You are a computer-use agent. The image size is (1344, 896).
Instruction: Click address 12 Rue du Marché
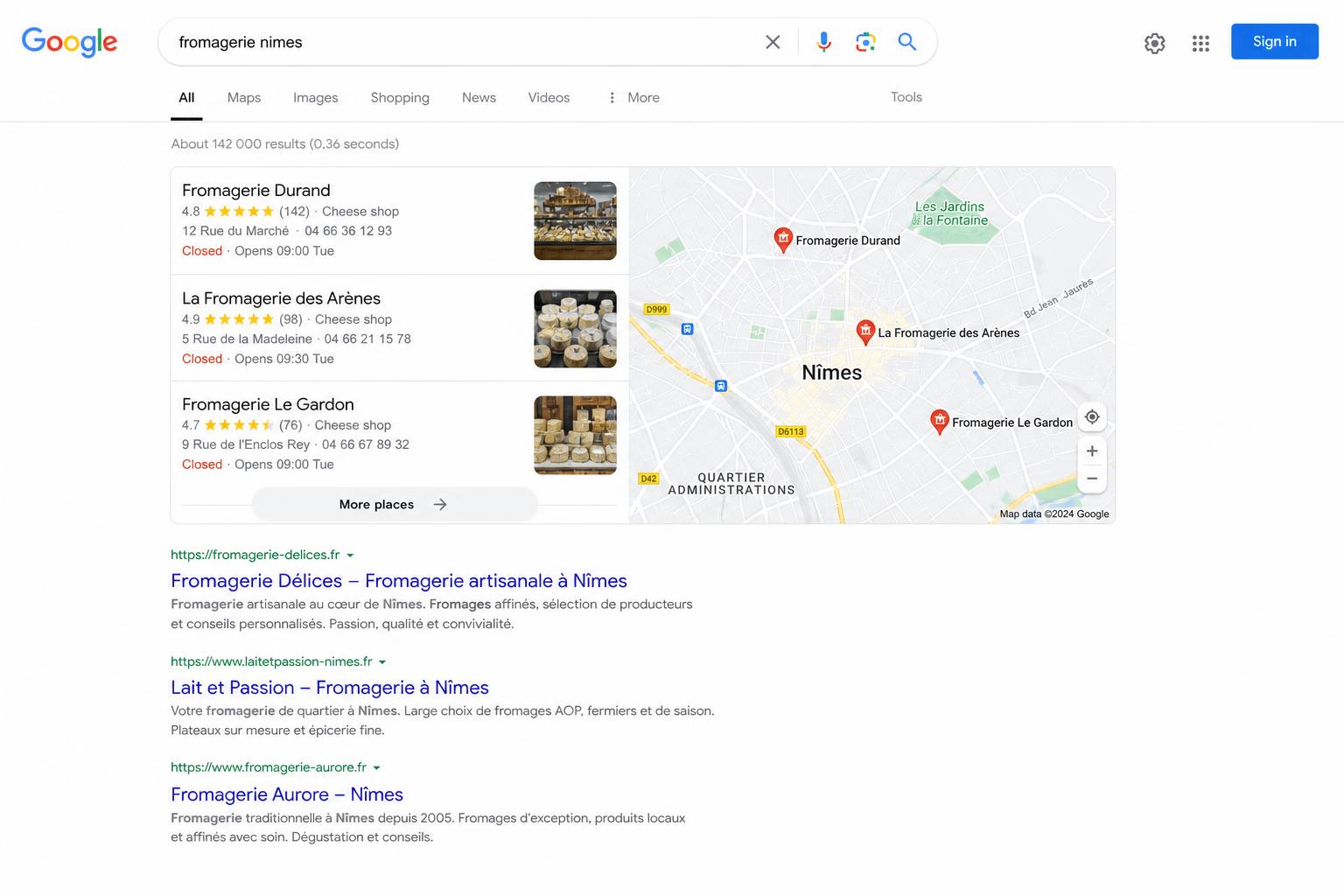coord(235,231)
